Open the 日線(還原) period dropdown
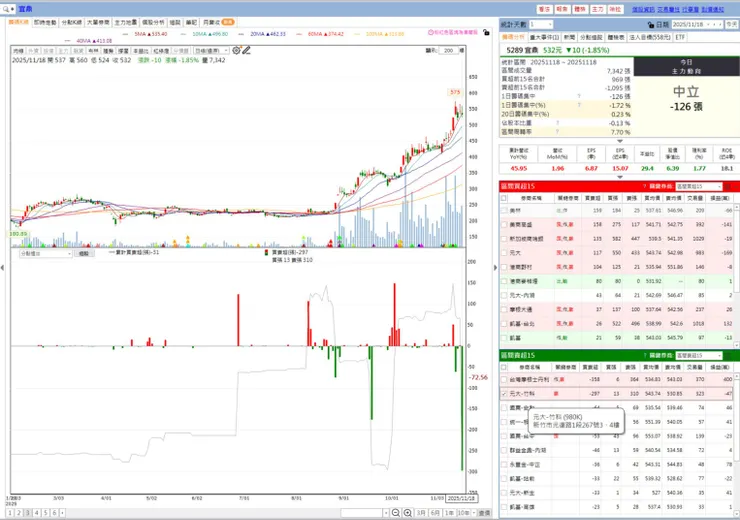This screenshot has height=520, width=740. (x=211, y=50)
